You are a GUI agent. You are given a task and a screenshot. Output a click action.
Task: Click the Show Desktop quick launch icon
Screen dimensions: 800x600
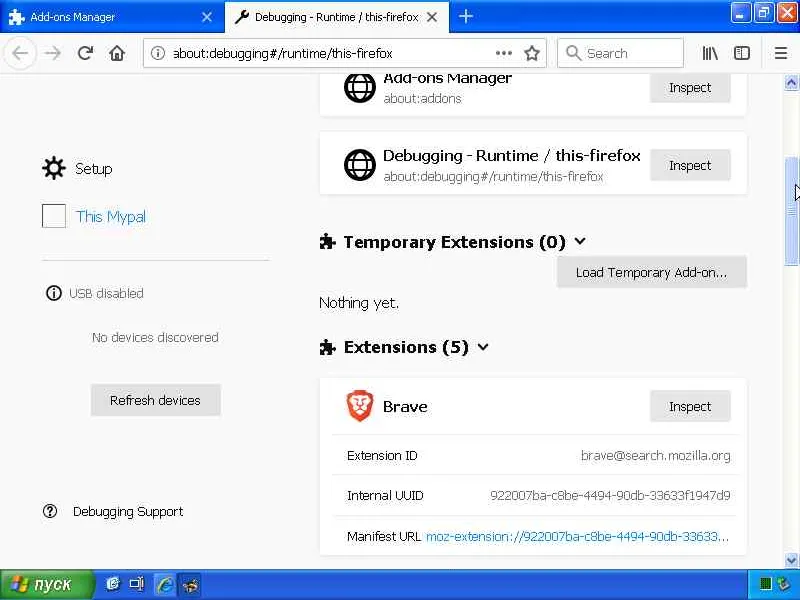pyautogui.click(x=137, y=584)
